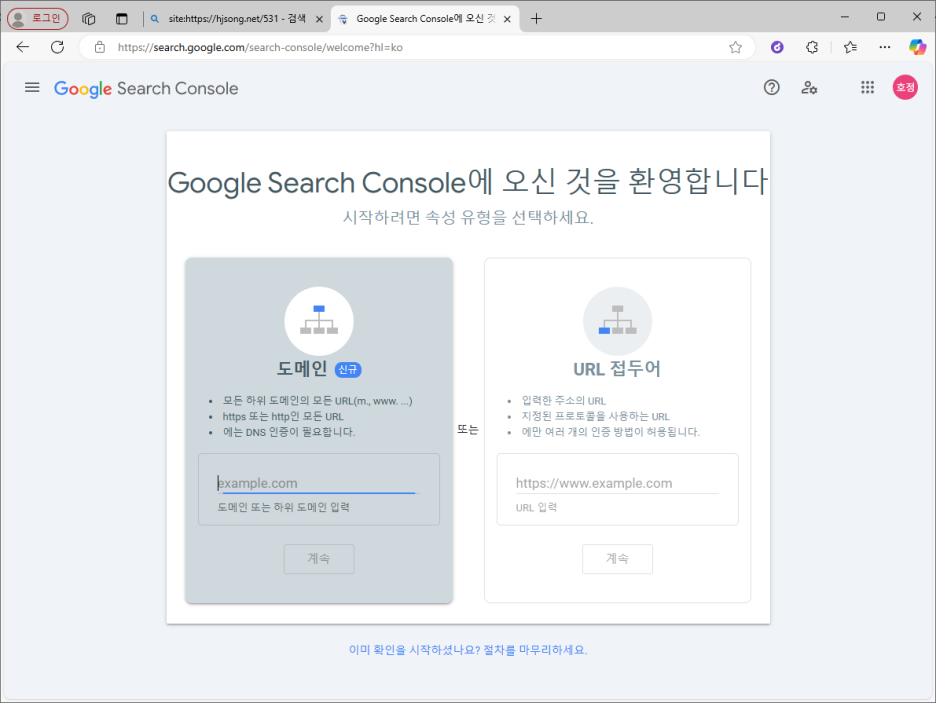Open browser settings and more menu
Image resolution: width=936 pixels, height=703 pixels.
[885, 47]
